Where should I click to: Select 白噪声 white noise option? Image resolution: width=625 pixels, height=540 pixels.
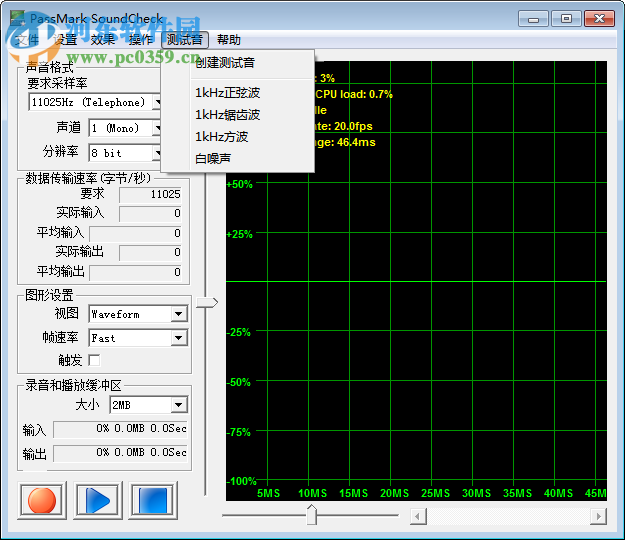(213, 158)
